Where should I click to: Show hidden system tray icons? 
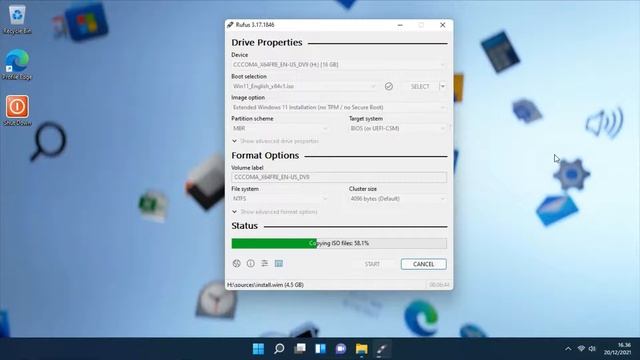coord(568,349)
